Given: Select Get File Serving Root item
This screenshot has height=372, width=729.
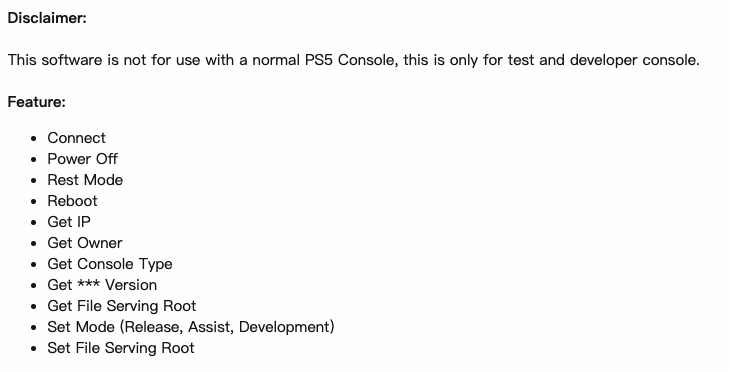Looking at the screenshot, I should 121,306.
